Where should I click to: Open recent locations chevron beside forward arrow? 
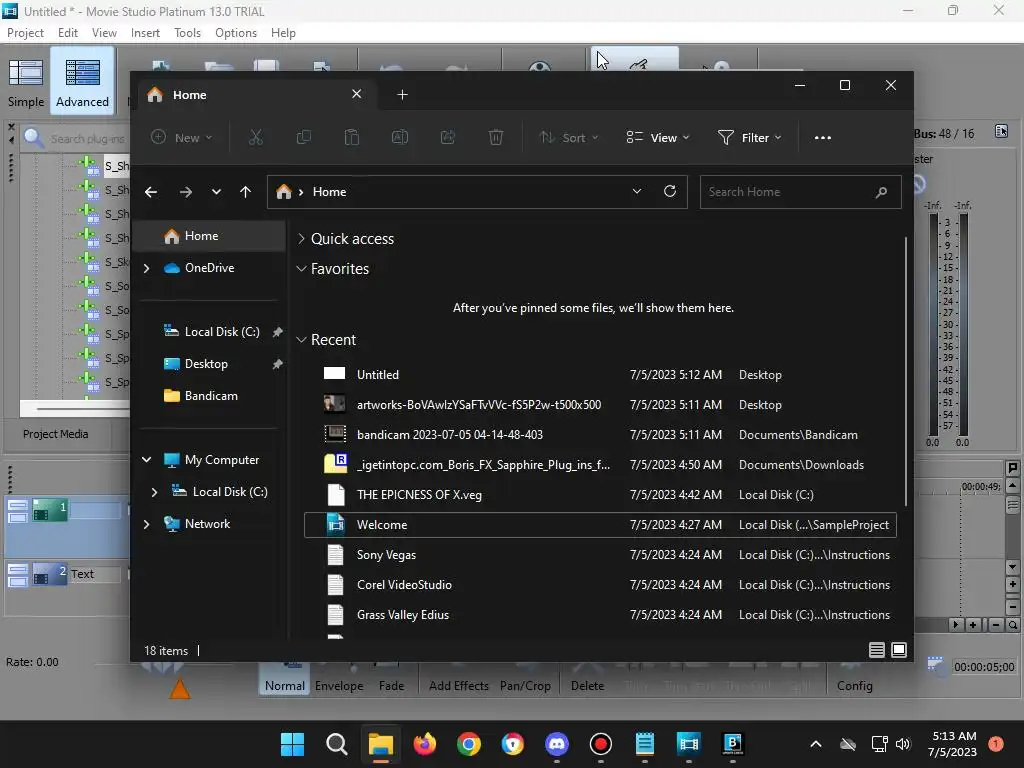[x=216, y=192]
